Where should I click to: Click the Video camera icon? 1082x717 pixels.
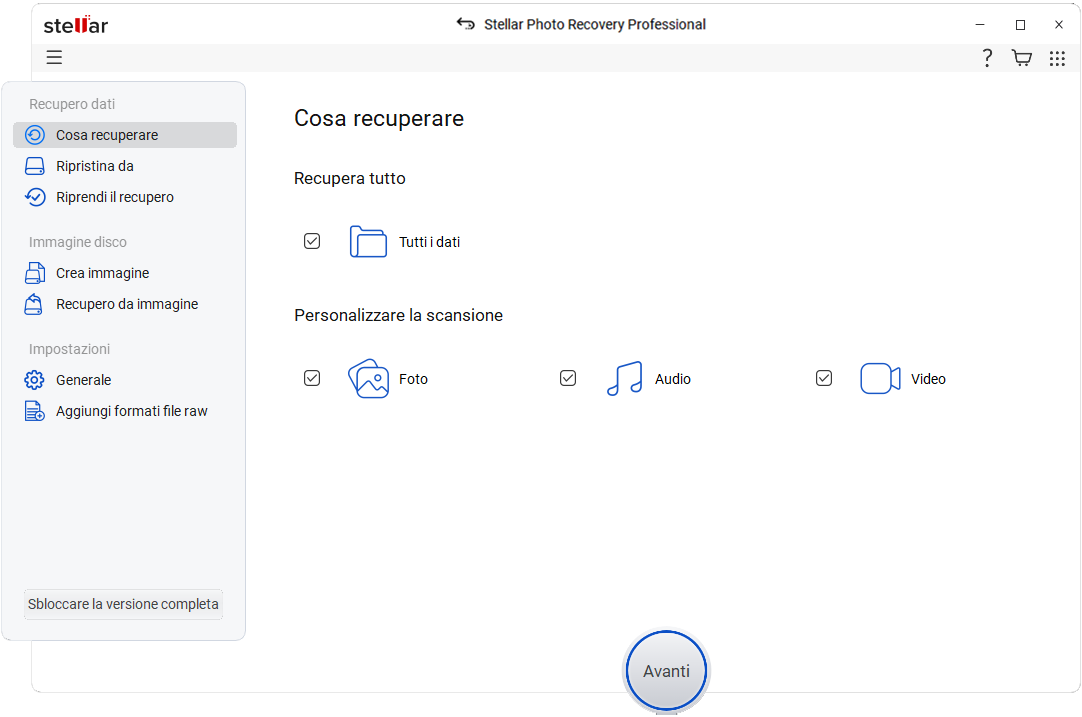point(881,378)
